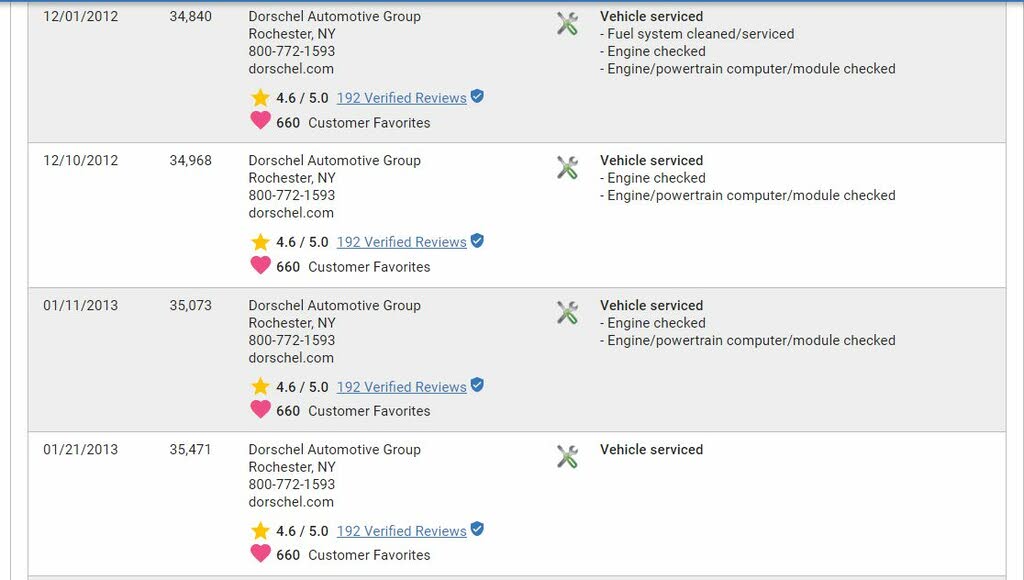Screen dimensions: 1024x580
Task: Click the 35,471 mileage reading
Action: [x=190, y=449]
